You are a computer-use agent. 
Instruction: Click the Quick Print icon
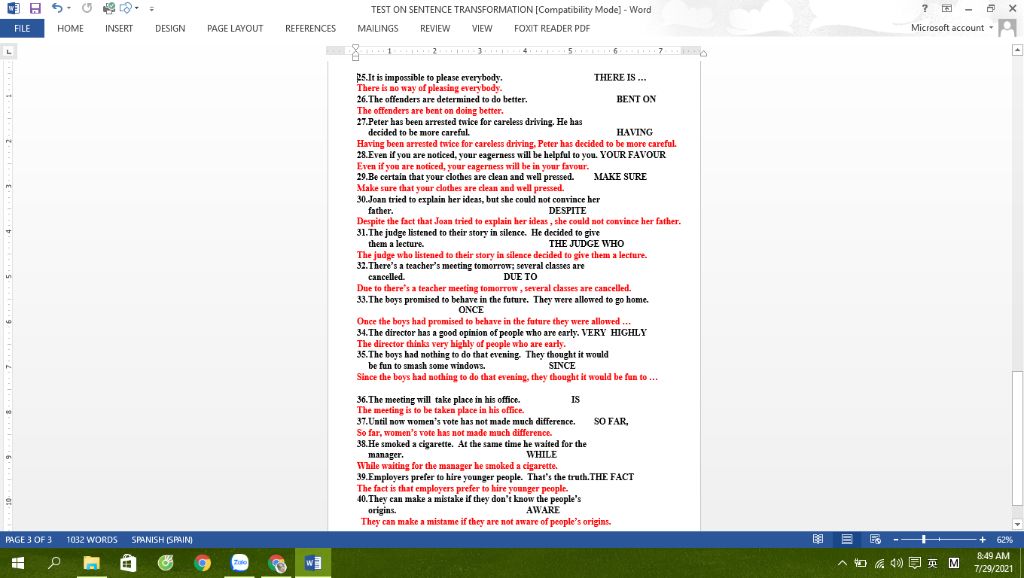click(109, 8)
